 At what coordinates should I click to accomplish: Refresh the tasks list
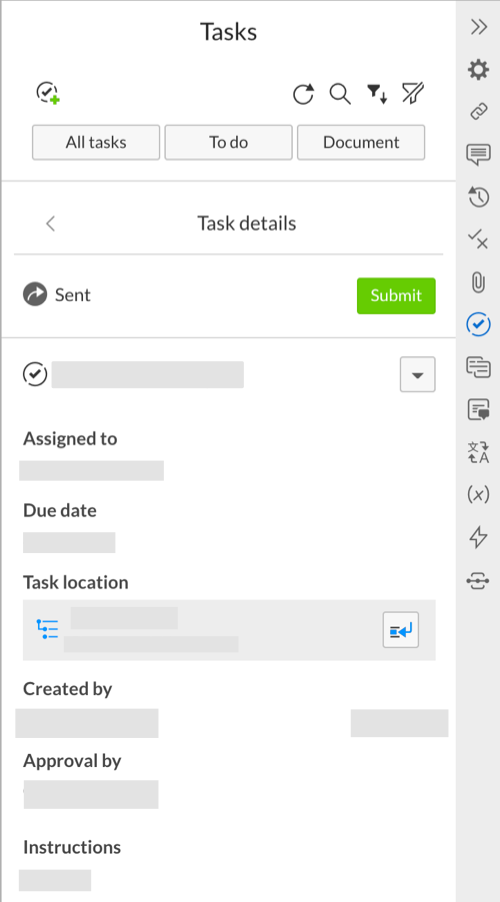coord(303,94)
